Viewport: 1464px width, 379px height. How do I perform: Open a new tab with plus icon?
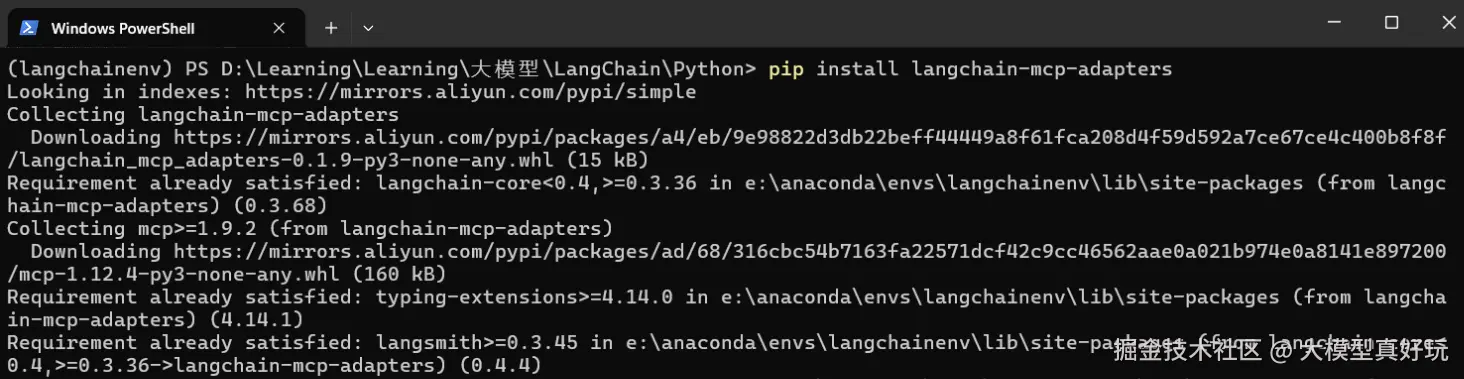pos(331,28)
